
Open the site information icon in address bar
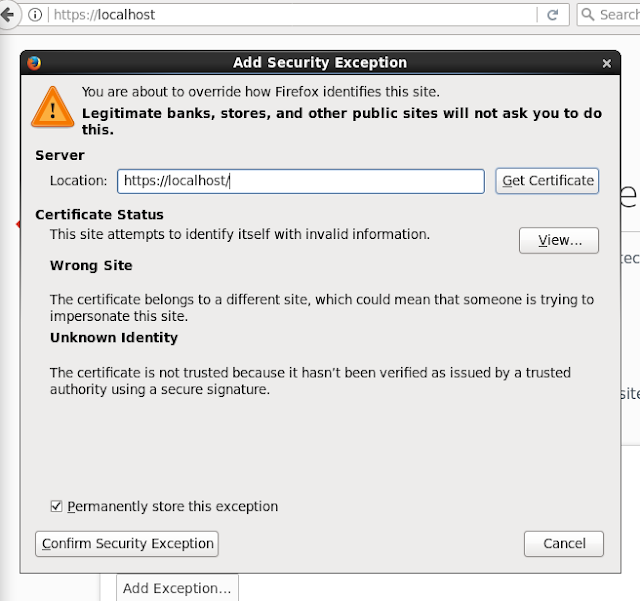pos(36,15)
